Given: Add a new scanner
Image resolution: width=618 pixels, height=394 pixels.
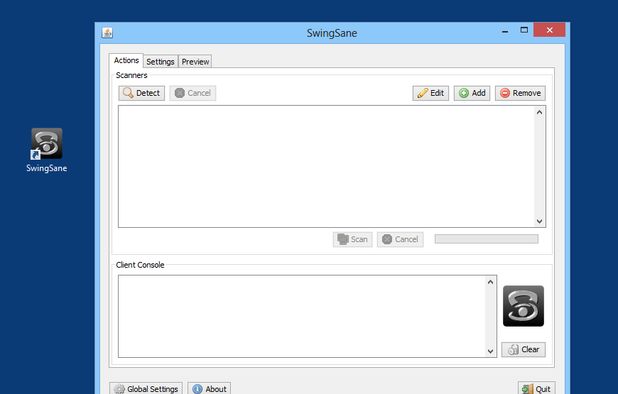Looking at the screenshot, I should tap(472, 93).
